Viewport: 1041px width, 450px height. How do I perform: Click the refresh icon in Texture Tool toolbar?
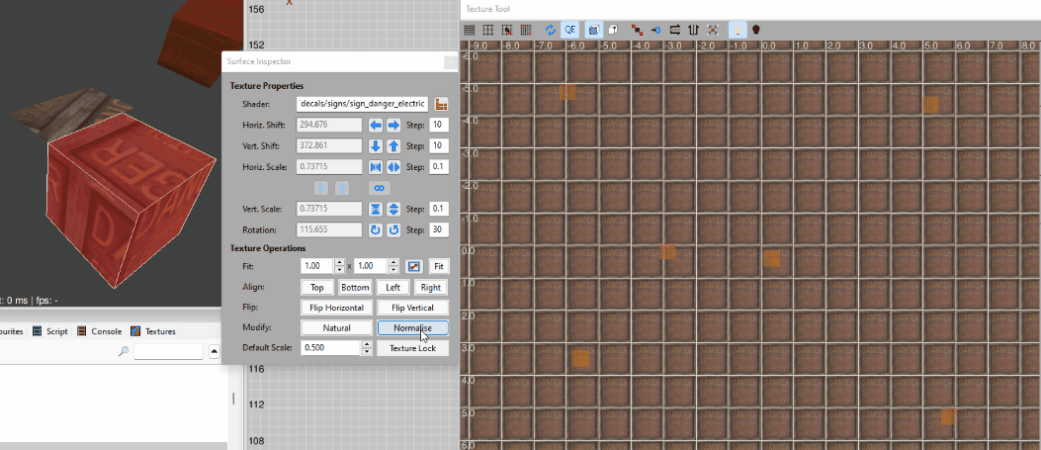tap(551, 31)
